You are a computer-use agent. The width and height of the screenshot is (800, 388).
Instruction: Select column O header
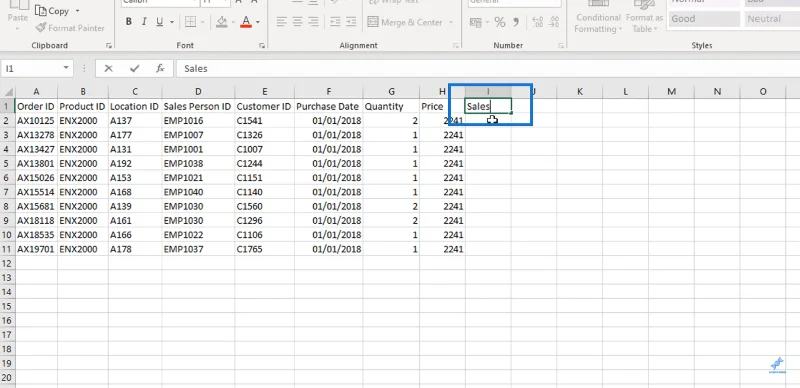pyautogui.click(x=763, y=92)
